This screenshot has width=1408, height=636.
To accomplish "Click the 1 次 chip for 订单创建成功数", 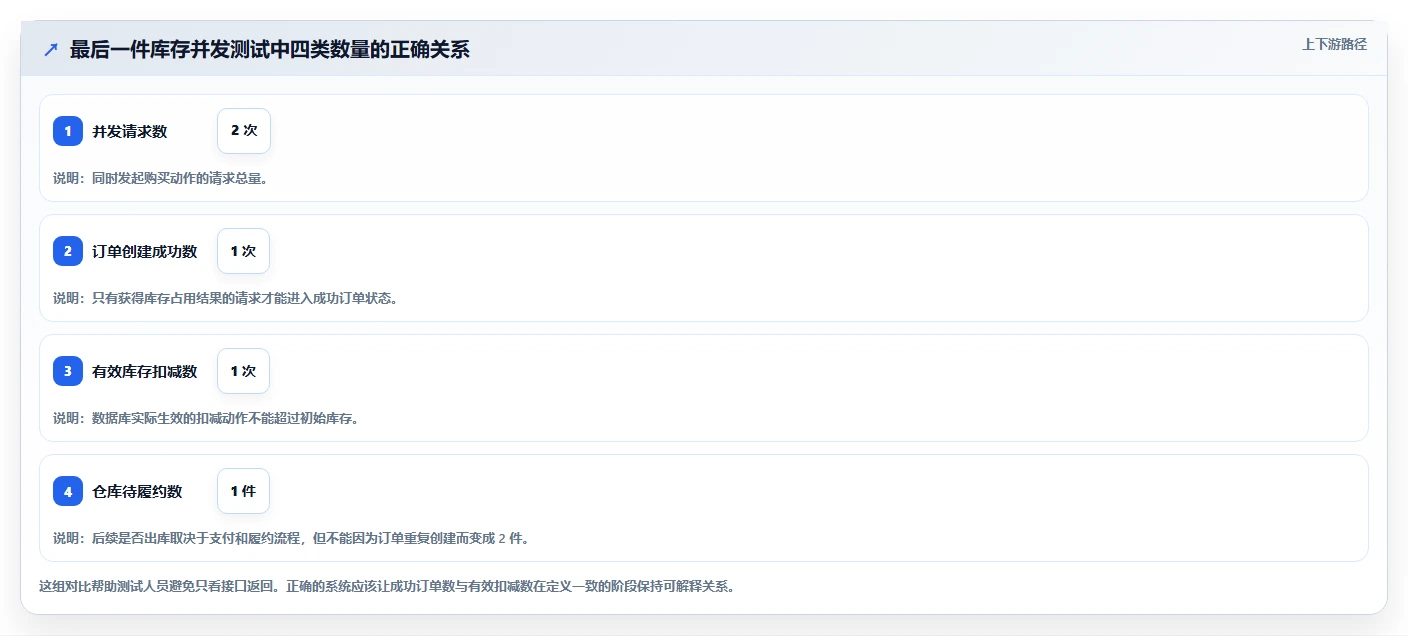I will 243,251.
